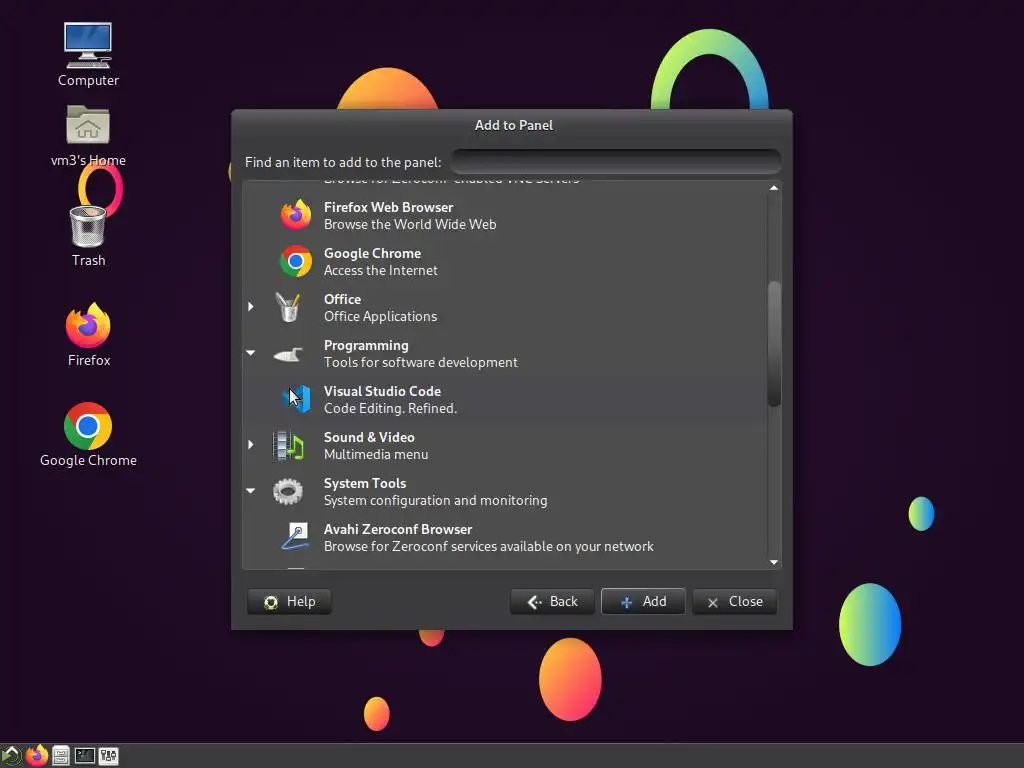Click the Sound & Video multimedia icon
This screenshot has width=1024, height=768.
288,445
